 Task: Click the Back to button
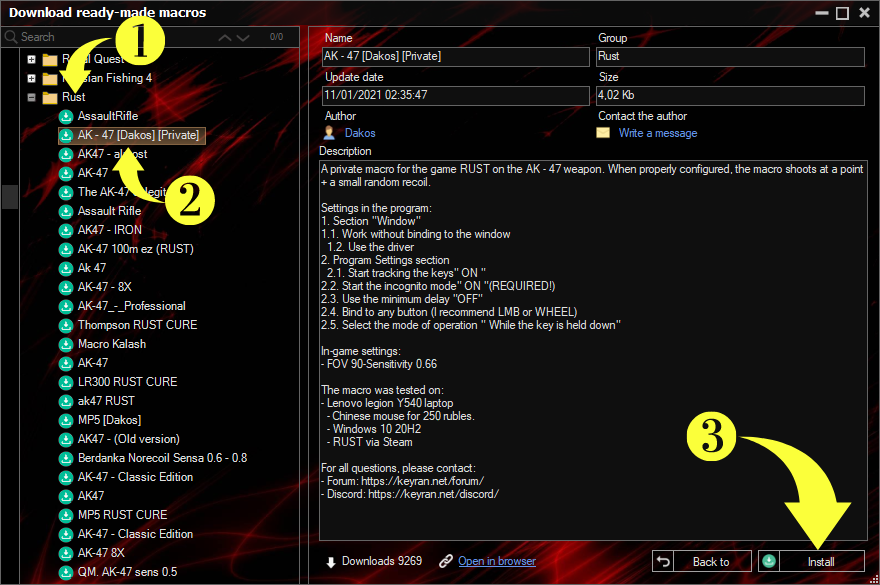point(702,561)
